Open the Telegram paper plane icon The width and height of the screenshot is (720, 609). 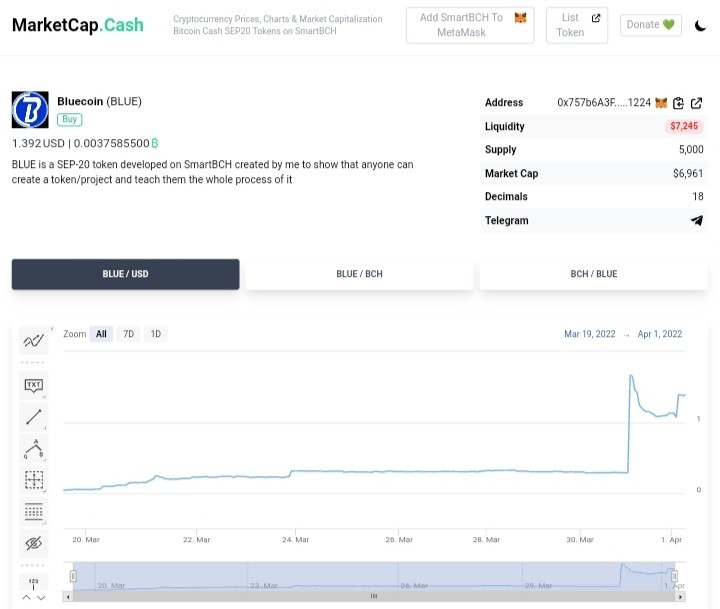pos(697,220)
